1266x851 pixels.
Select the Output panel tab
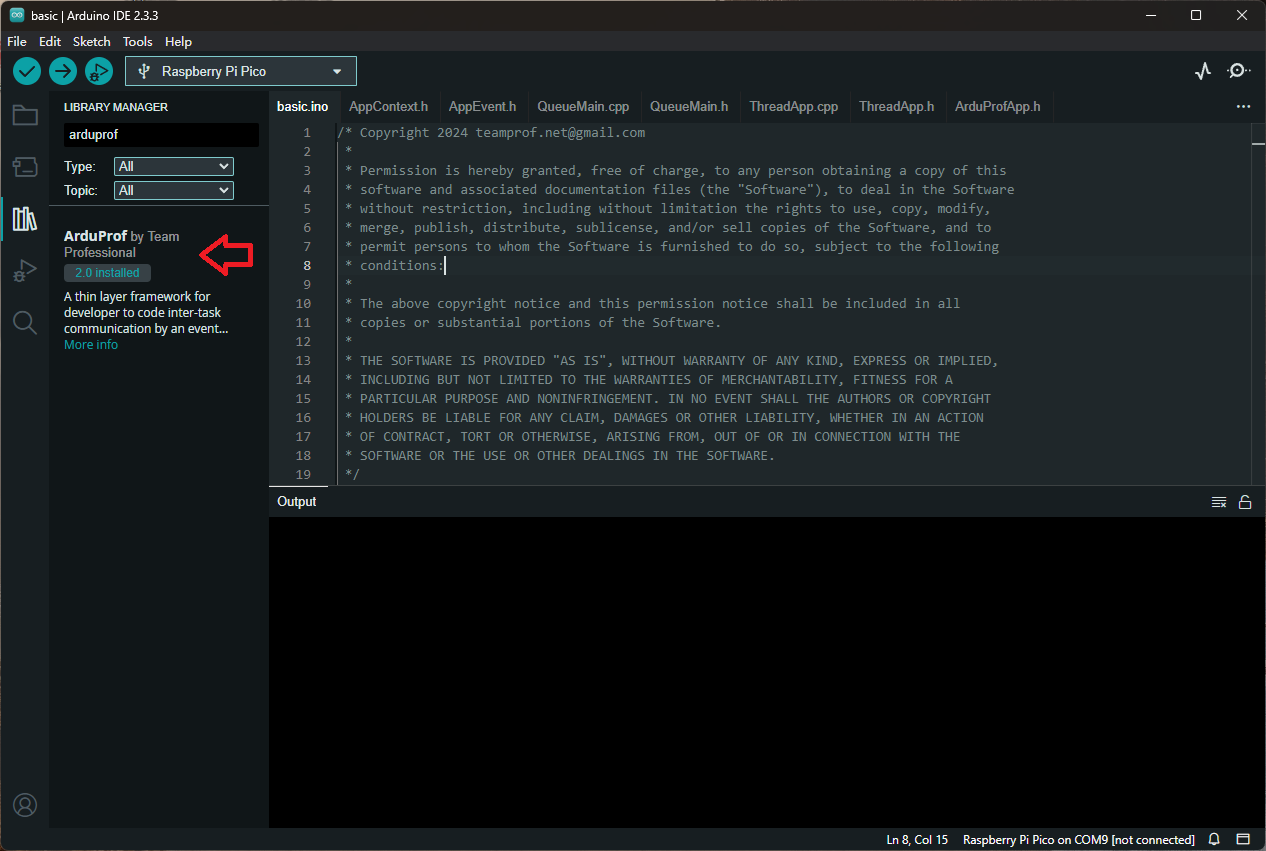point(297,502)
